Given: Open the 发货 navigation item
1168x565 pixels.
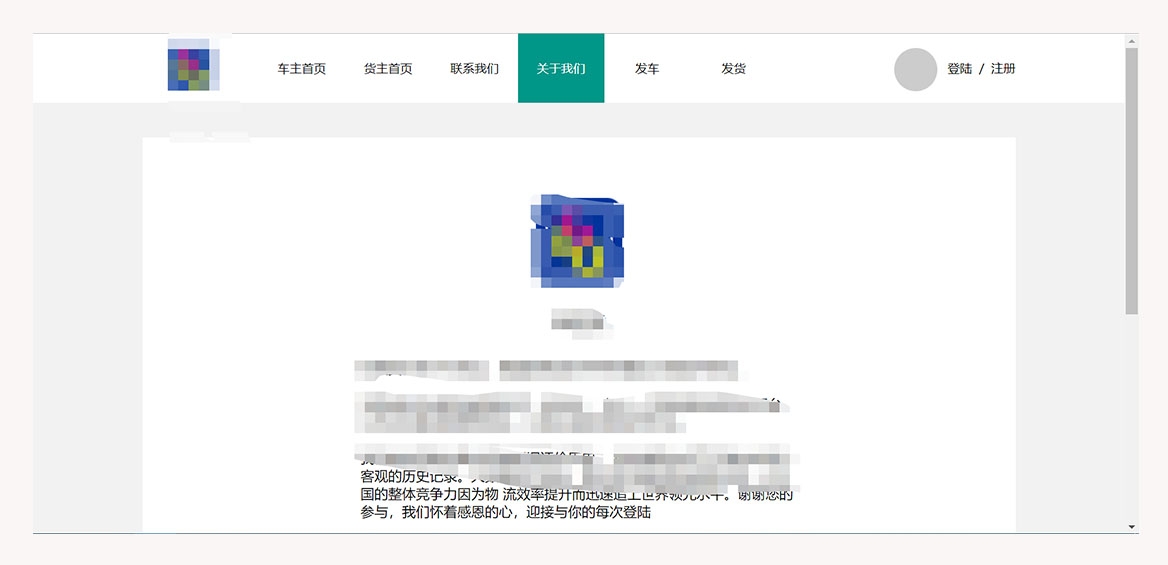Looking at the screenshot, I should click(733, 69).
